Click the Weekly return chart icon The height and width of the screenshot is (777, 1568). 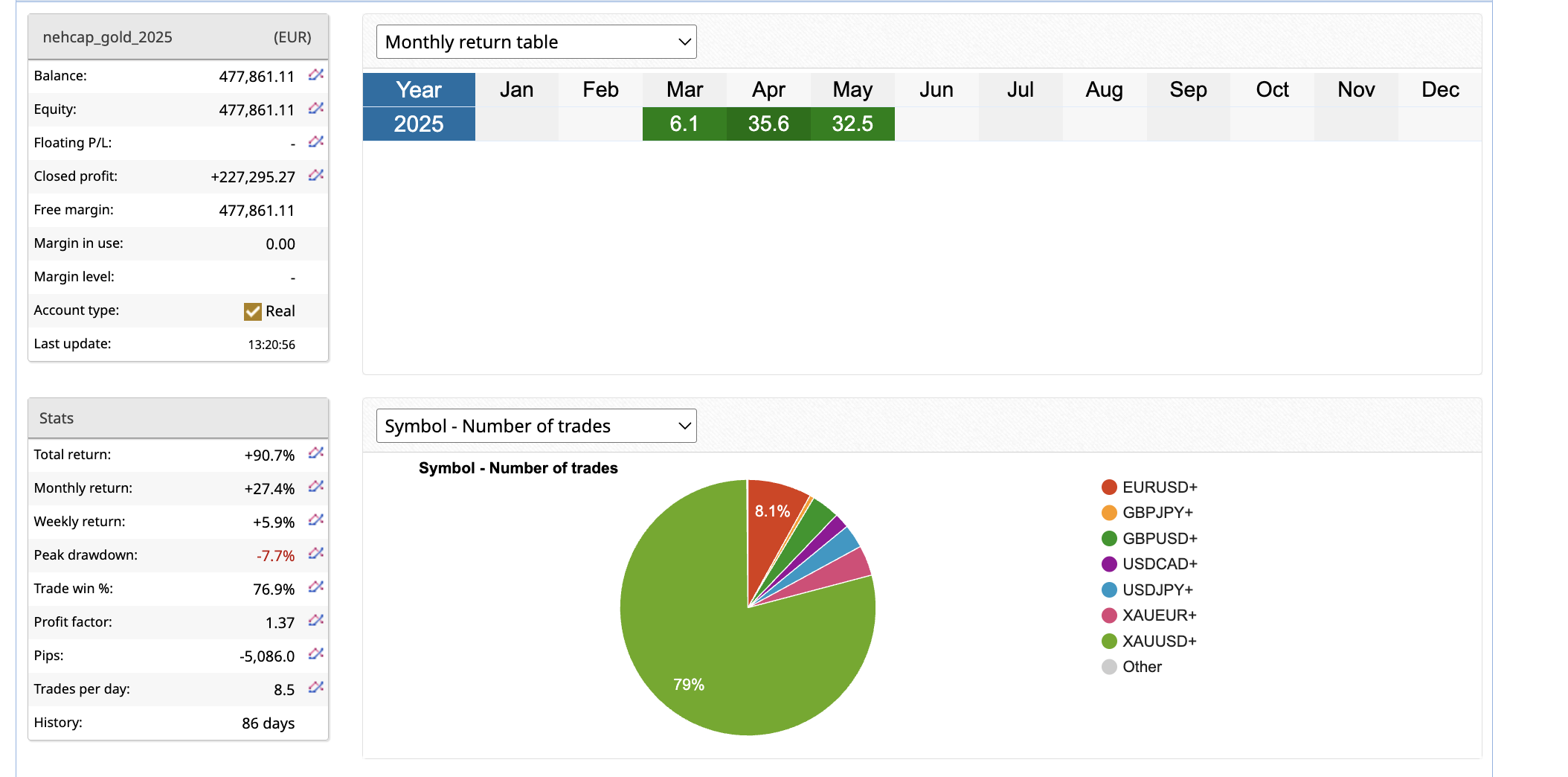click(316, 520)
